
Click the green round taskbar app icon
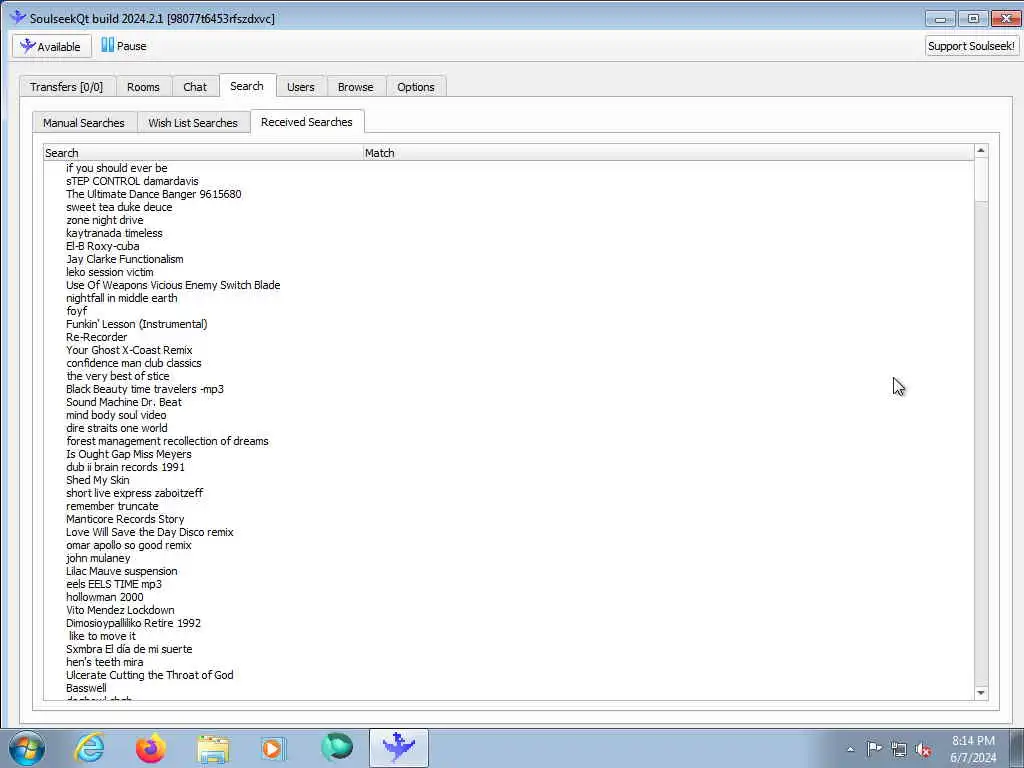point(336,748)
